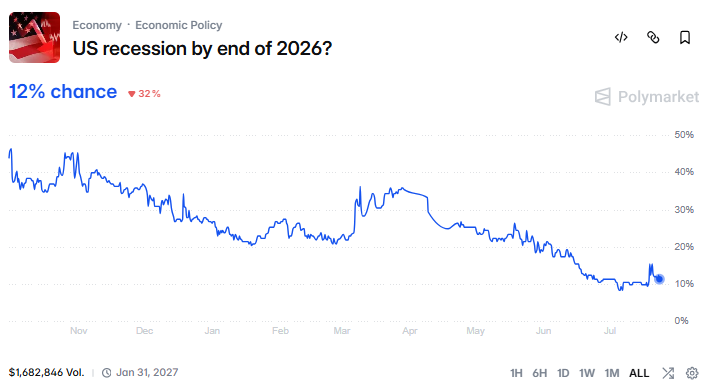
Task: Show the 1M time range
Action: [612, 373]
